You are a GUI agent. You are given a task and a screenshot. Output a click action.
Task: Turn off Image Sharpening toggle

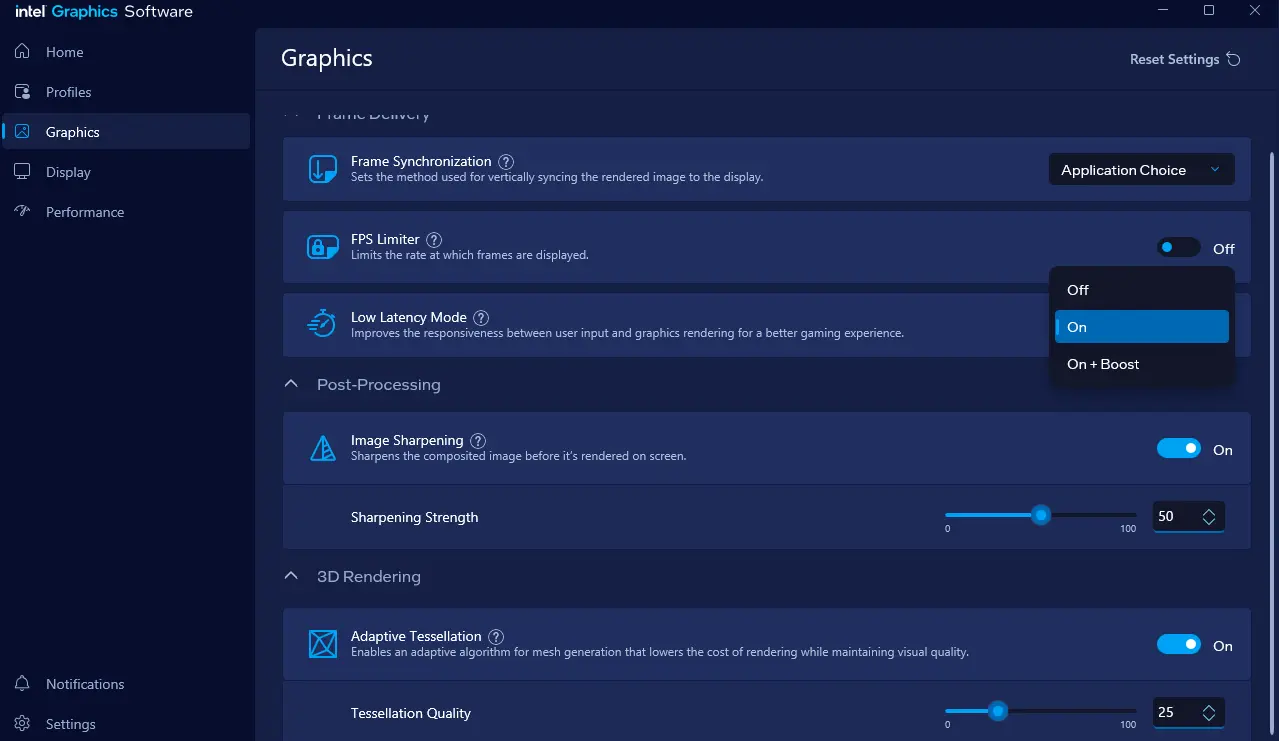(x=1178, y=449)
